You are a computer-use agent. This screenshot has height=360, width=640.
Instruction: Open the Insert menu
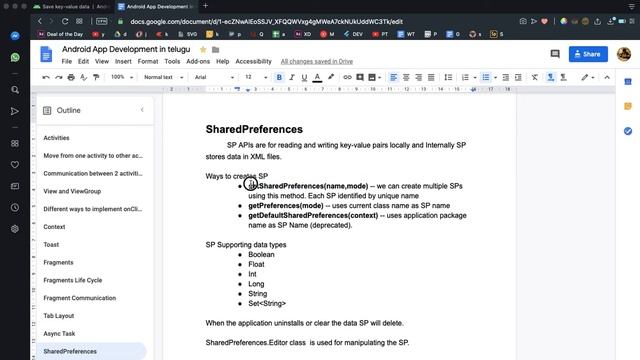(123, 61)
